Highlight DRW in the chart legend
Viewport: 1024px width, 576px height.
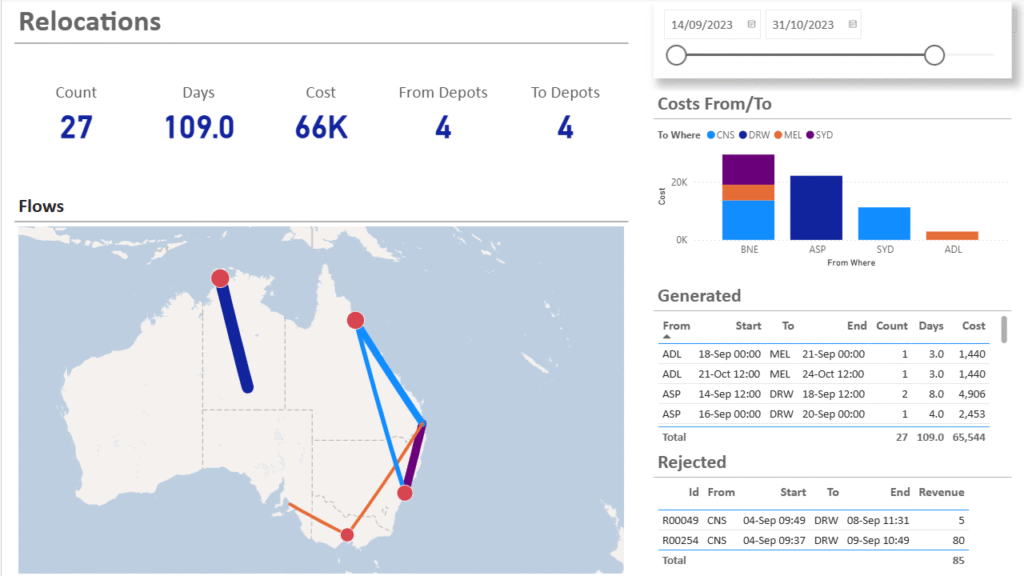(x=755, y=135)
